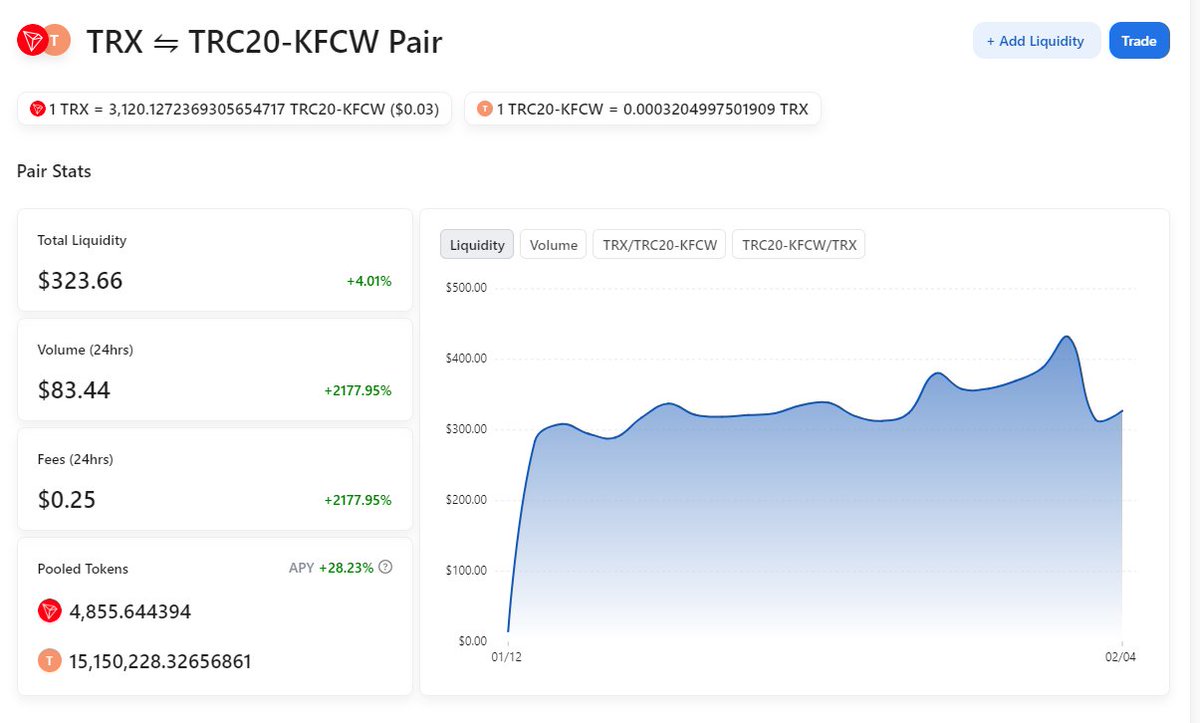The image size is (1200, 723).
Task: Click the Total Liquidity $323.66 card
Action: click(215, 260)
